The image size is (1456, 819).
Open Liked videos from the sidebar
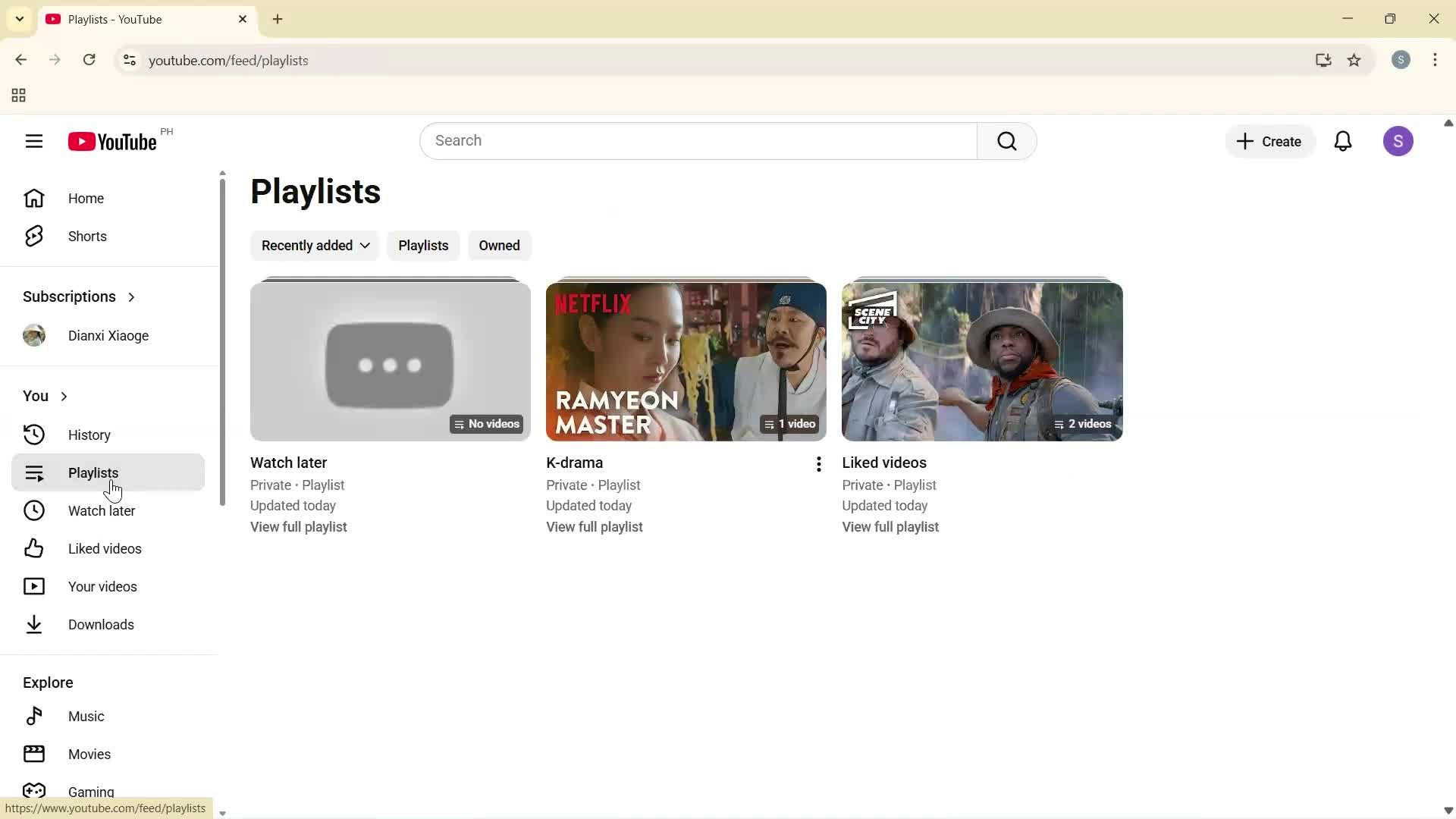[33, 548]
